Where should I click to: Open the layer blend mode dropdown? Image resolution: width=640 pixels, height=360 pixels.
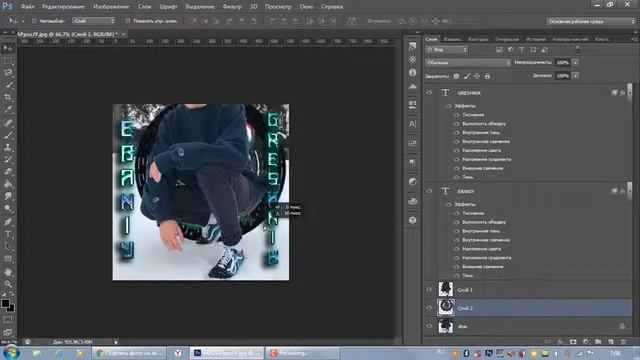coord(468,63)
